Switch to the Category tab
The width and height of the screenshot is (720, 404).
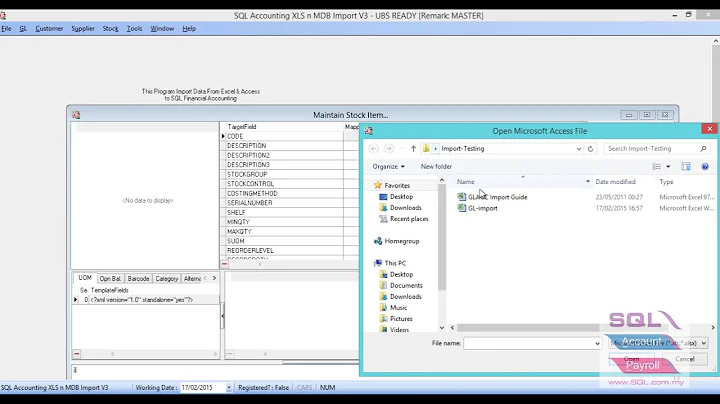[x=166, y=279]
